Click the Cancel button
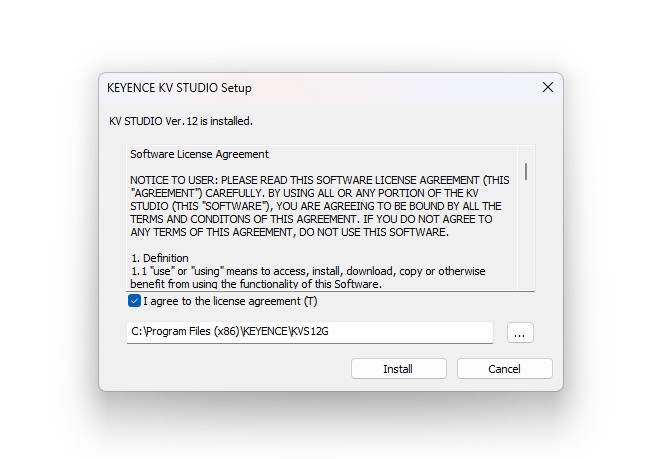 [505, 369]
